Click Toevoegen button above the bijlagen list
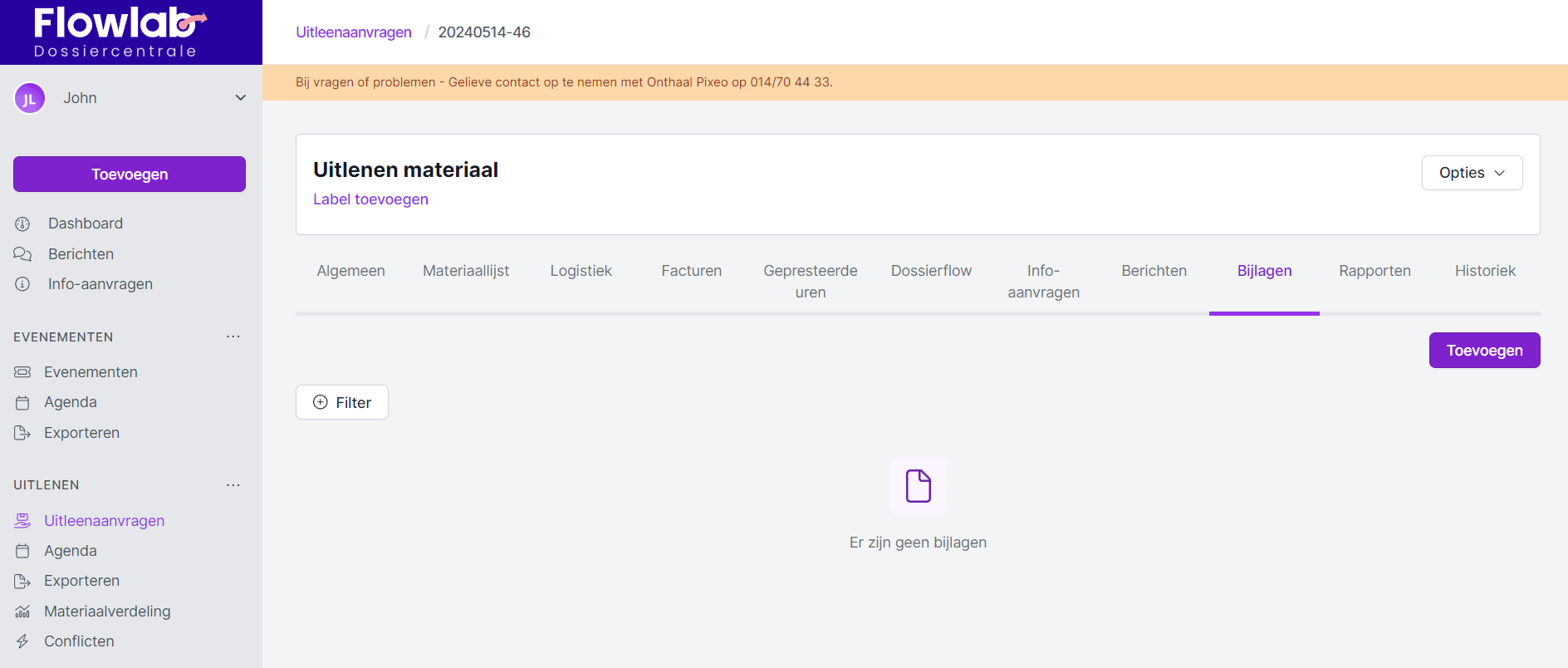 pyautogui.click(x=1484, y=351)
